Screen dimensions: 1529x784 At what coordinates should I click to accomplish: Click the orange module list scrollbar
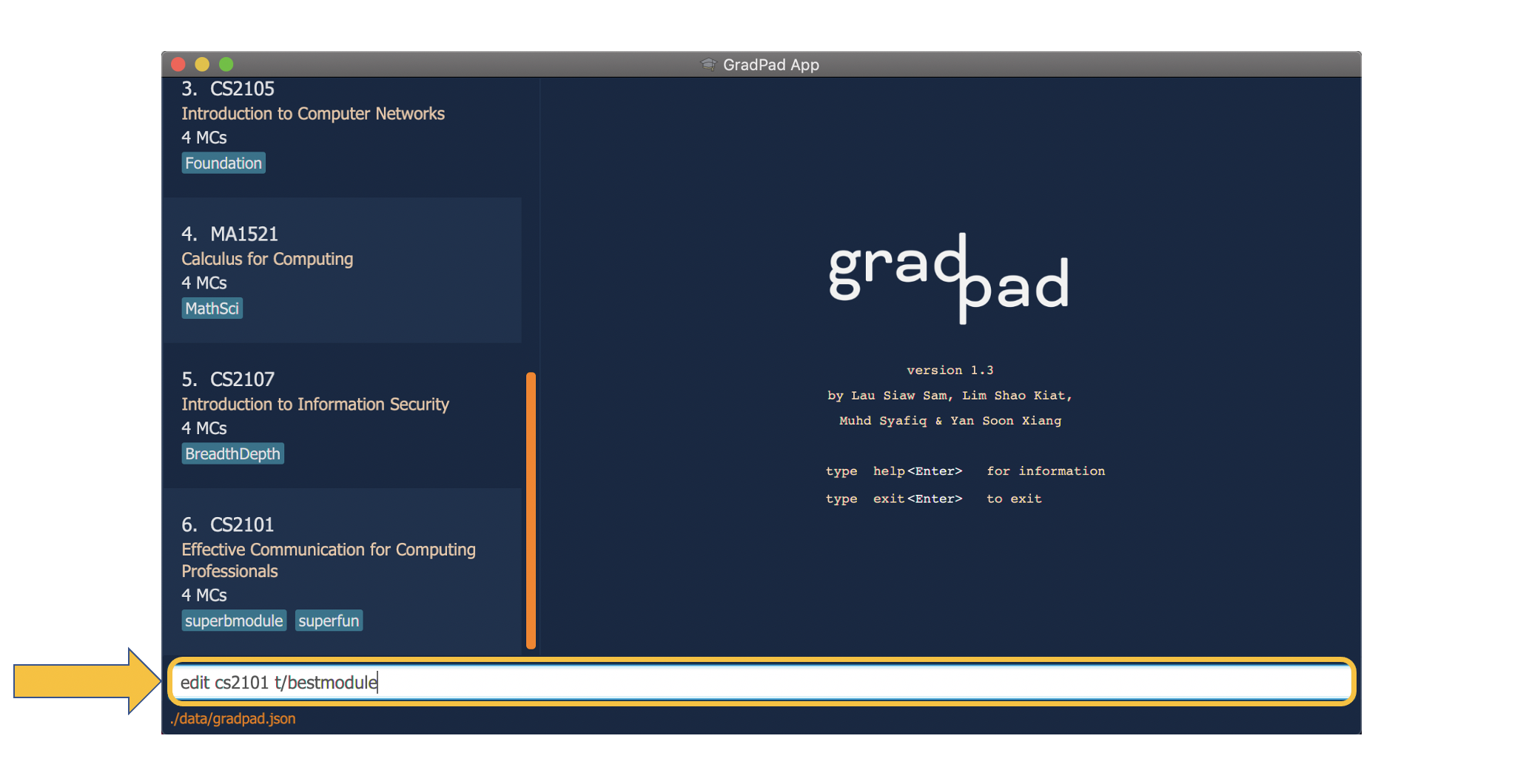coord(531,510)
